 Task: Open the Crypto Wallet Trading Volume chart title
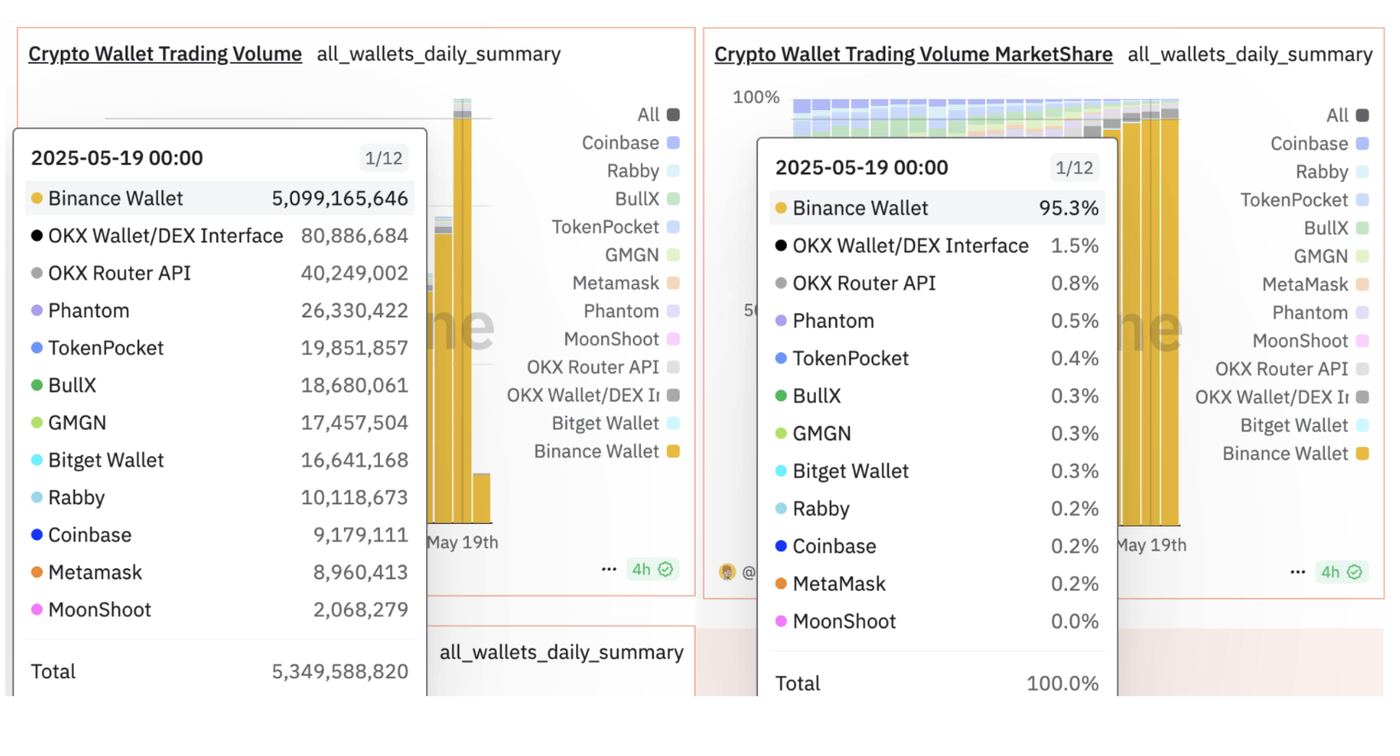tap(165, 54)
